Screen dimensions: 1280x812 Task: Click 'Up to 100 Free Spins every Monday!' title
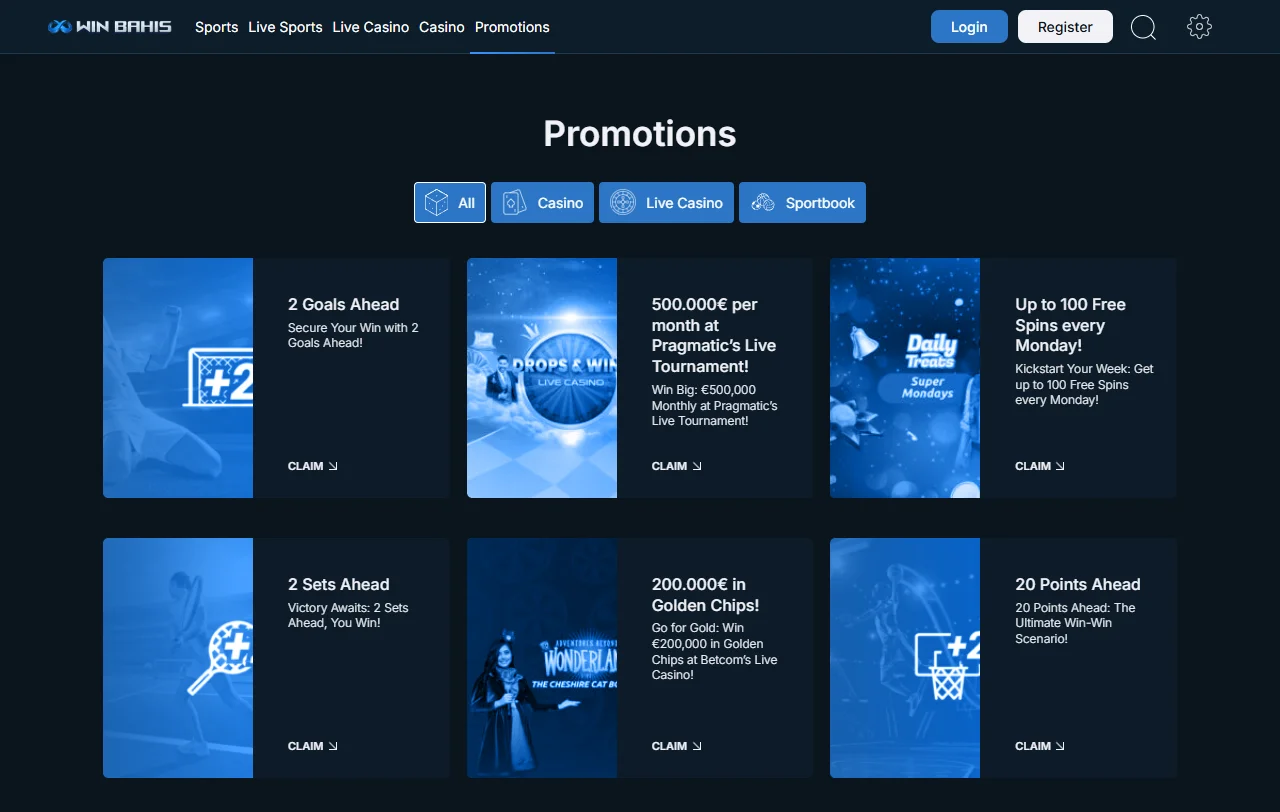pyautogui.click(x=1070, y=325)
